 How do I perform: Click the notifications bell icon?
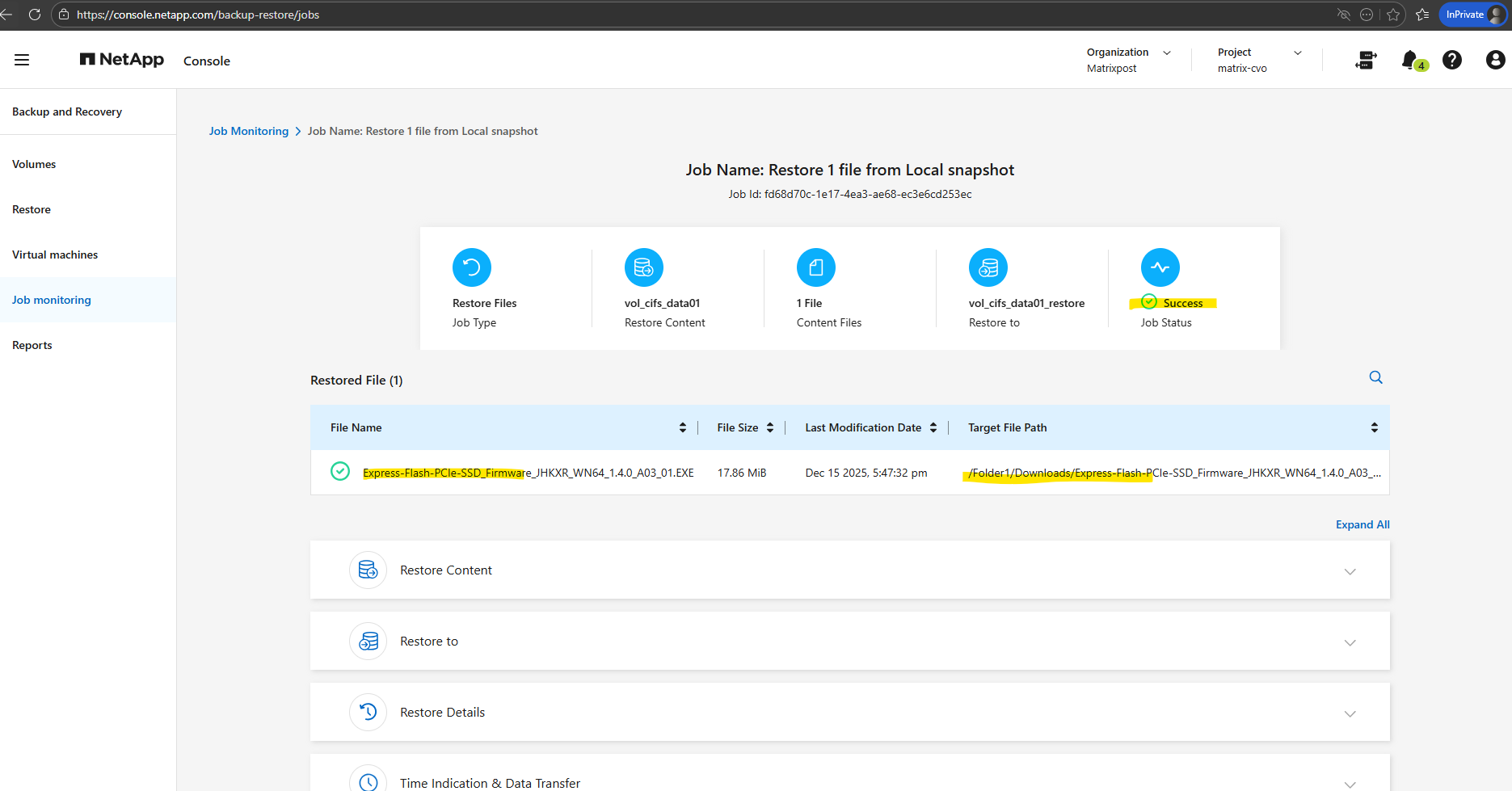[1409, 60]
